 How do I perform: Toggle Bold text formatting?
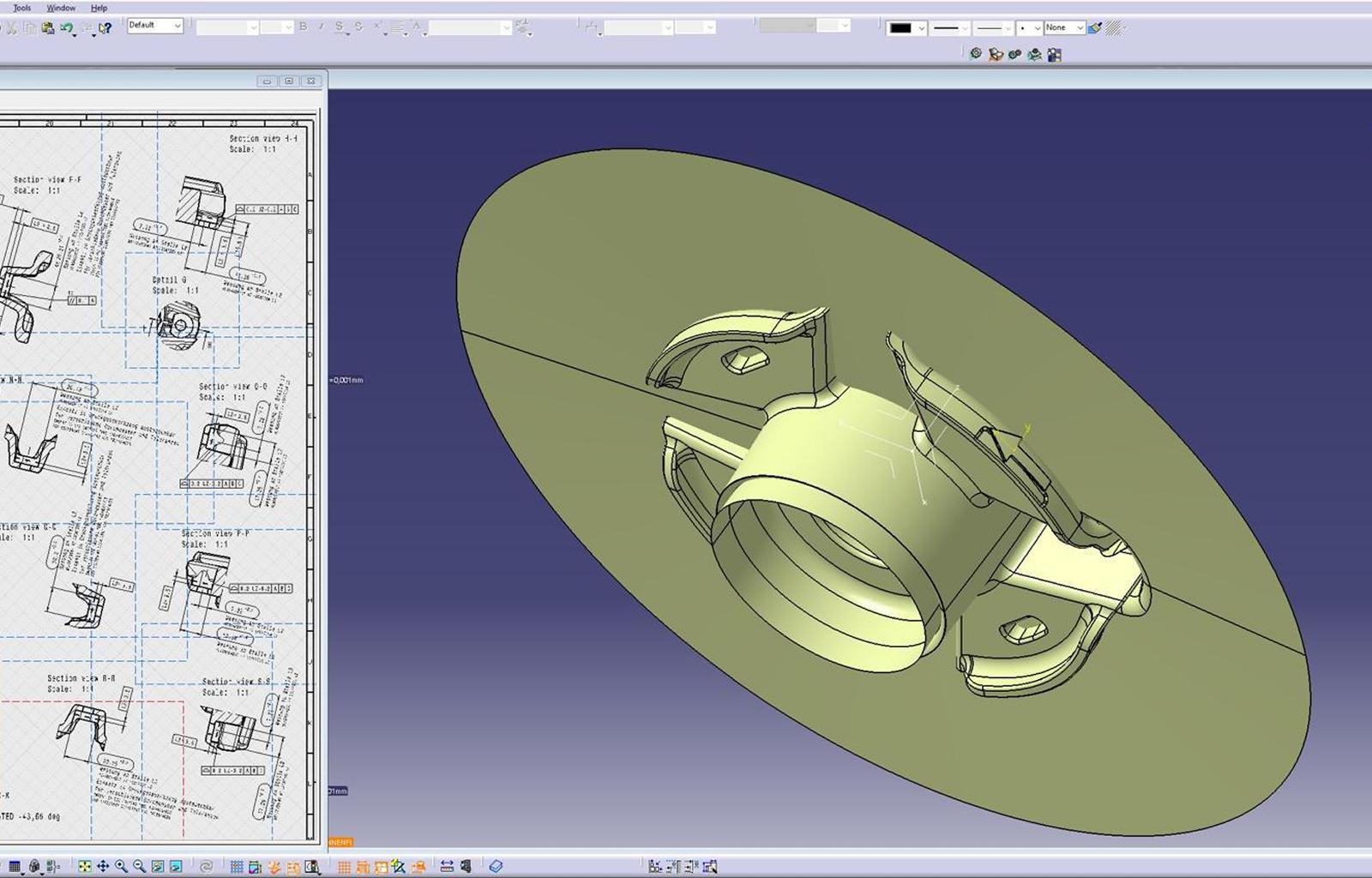point(303,27)
